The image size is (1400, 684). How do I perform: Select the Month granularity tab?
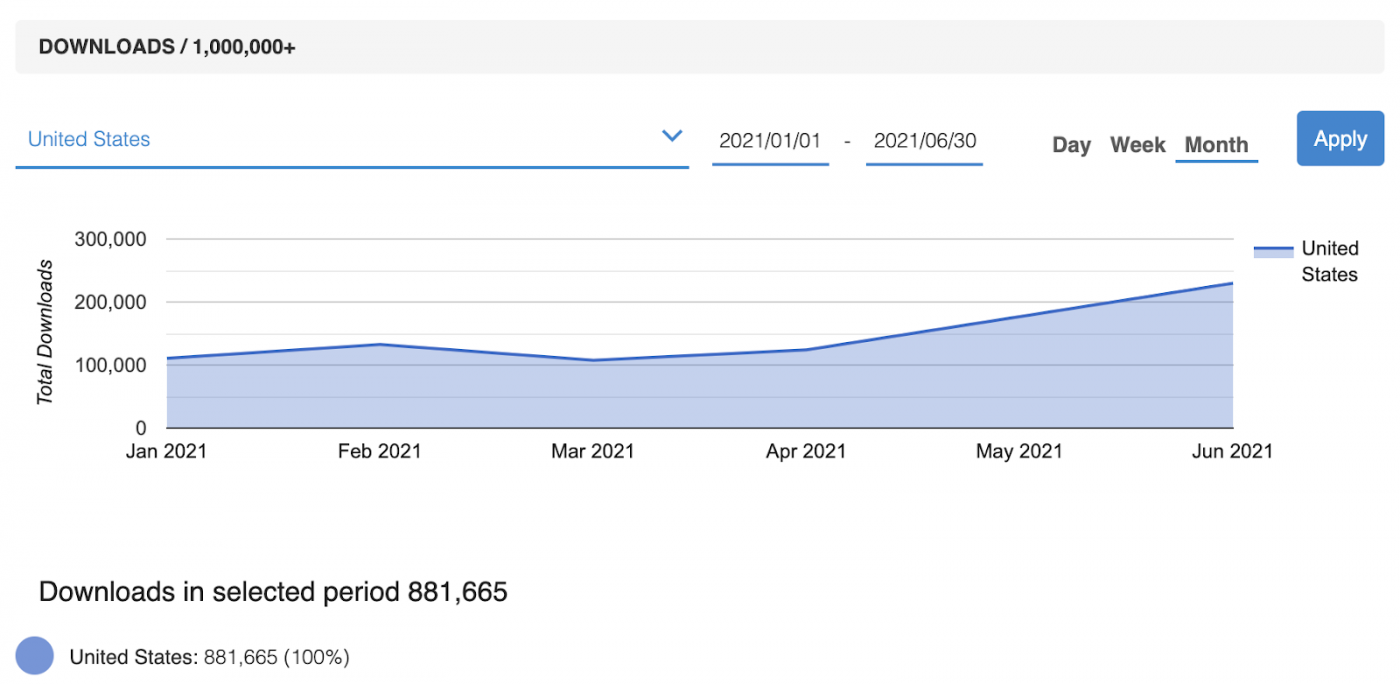pos(1216,145)
